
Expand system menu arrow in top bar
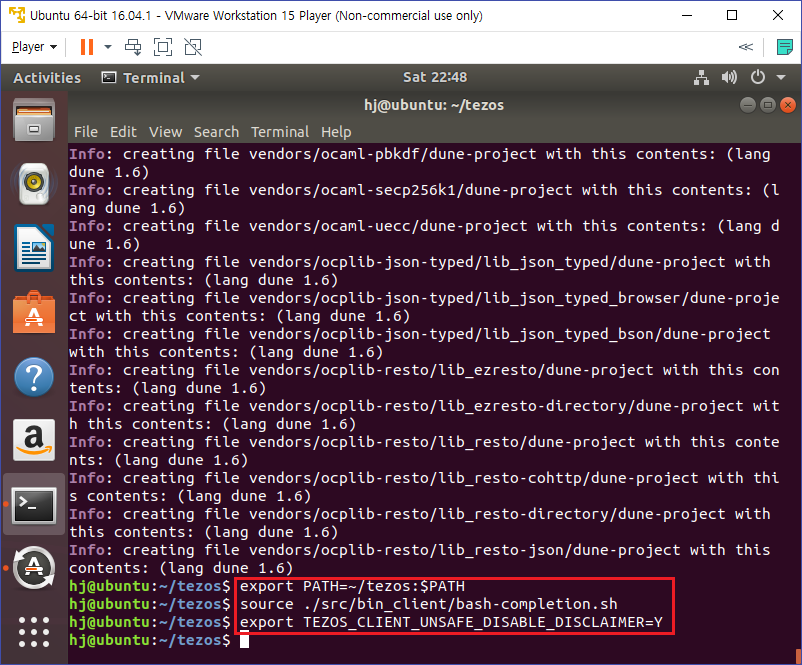tap(781, 78)
